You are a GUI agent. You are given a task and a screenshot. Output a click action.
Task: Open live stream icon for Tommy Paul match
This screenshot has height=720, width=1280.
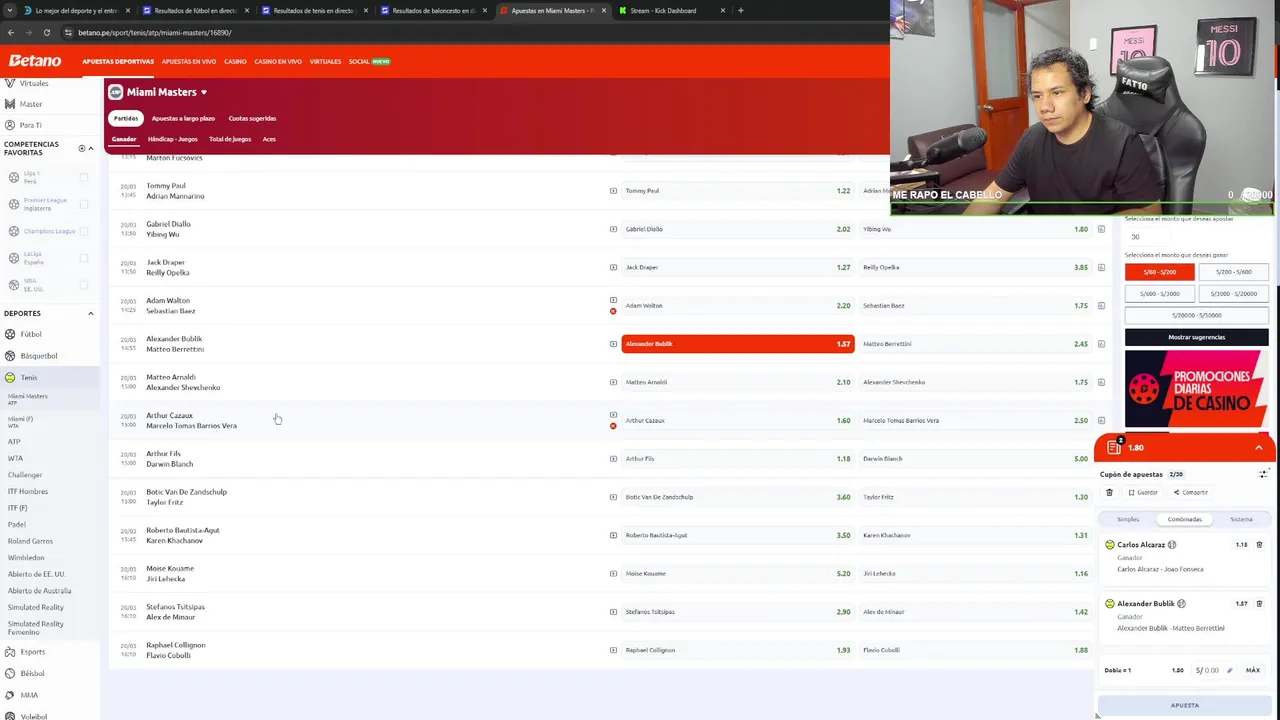(613, 190)
